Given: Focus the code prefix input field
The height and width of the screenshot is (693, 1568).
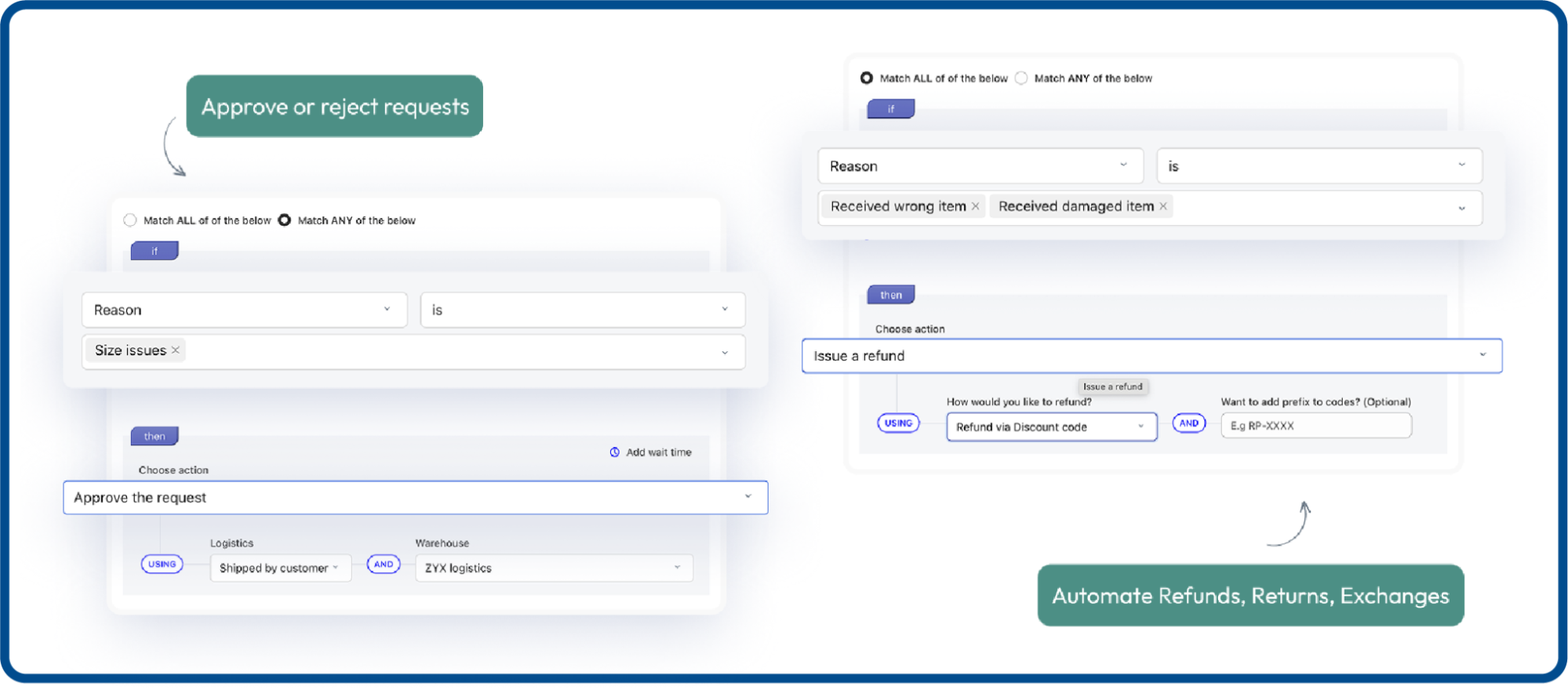Looking at the screenshot, I should pos(1315,426).
